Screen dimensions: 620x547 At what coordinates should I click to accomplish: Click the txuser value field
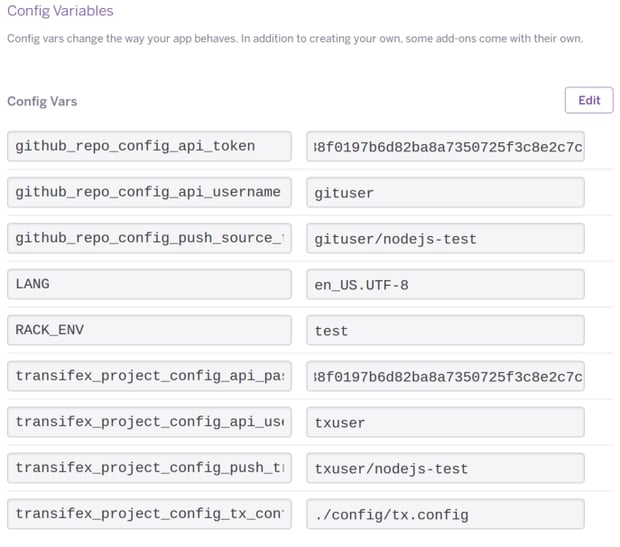(x=445, y=422)
